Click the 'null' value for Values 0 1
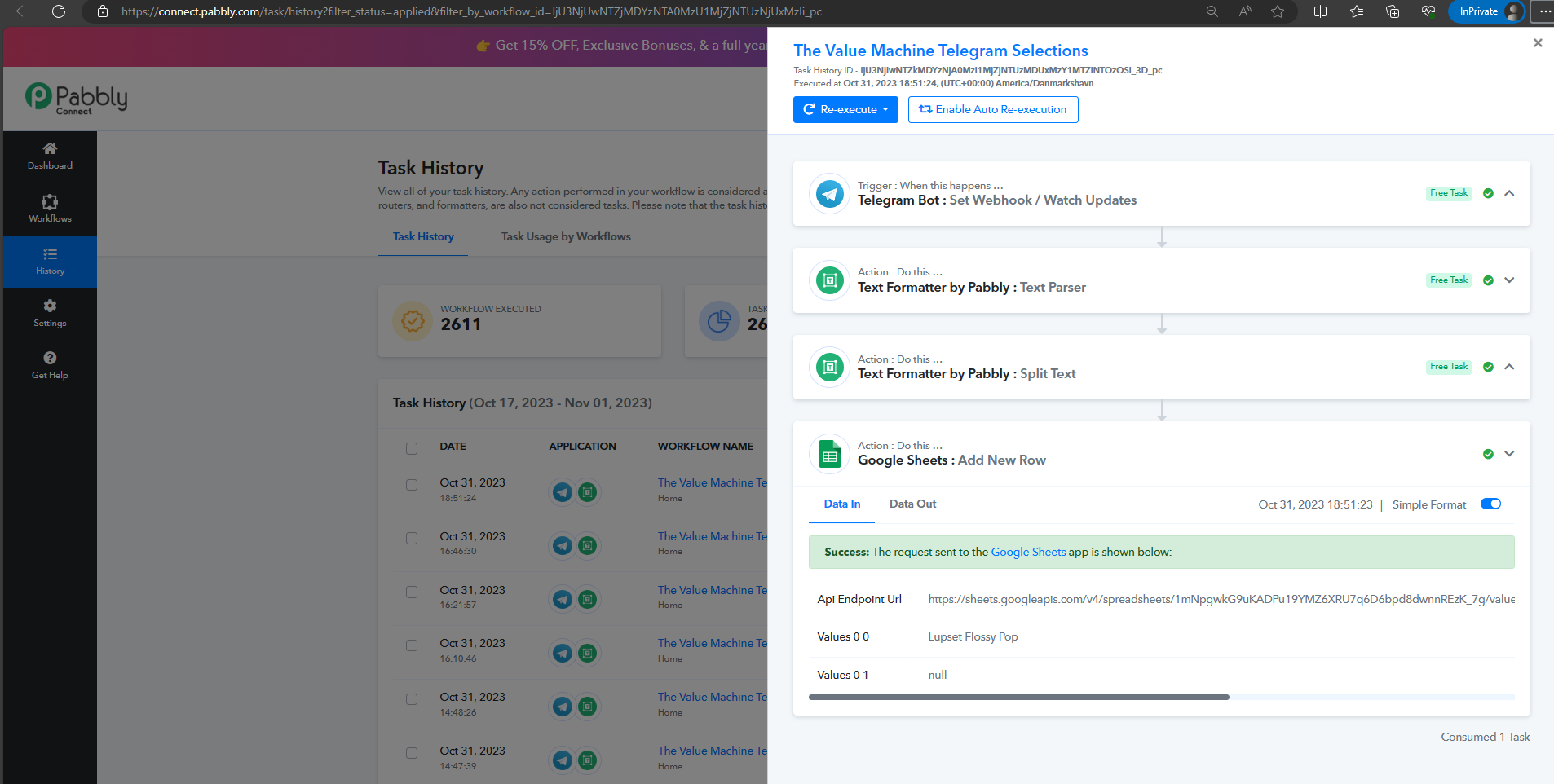Image resolution: width=1554 pixels, height=784 pixels. tap(938, 675)
